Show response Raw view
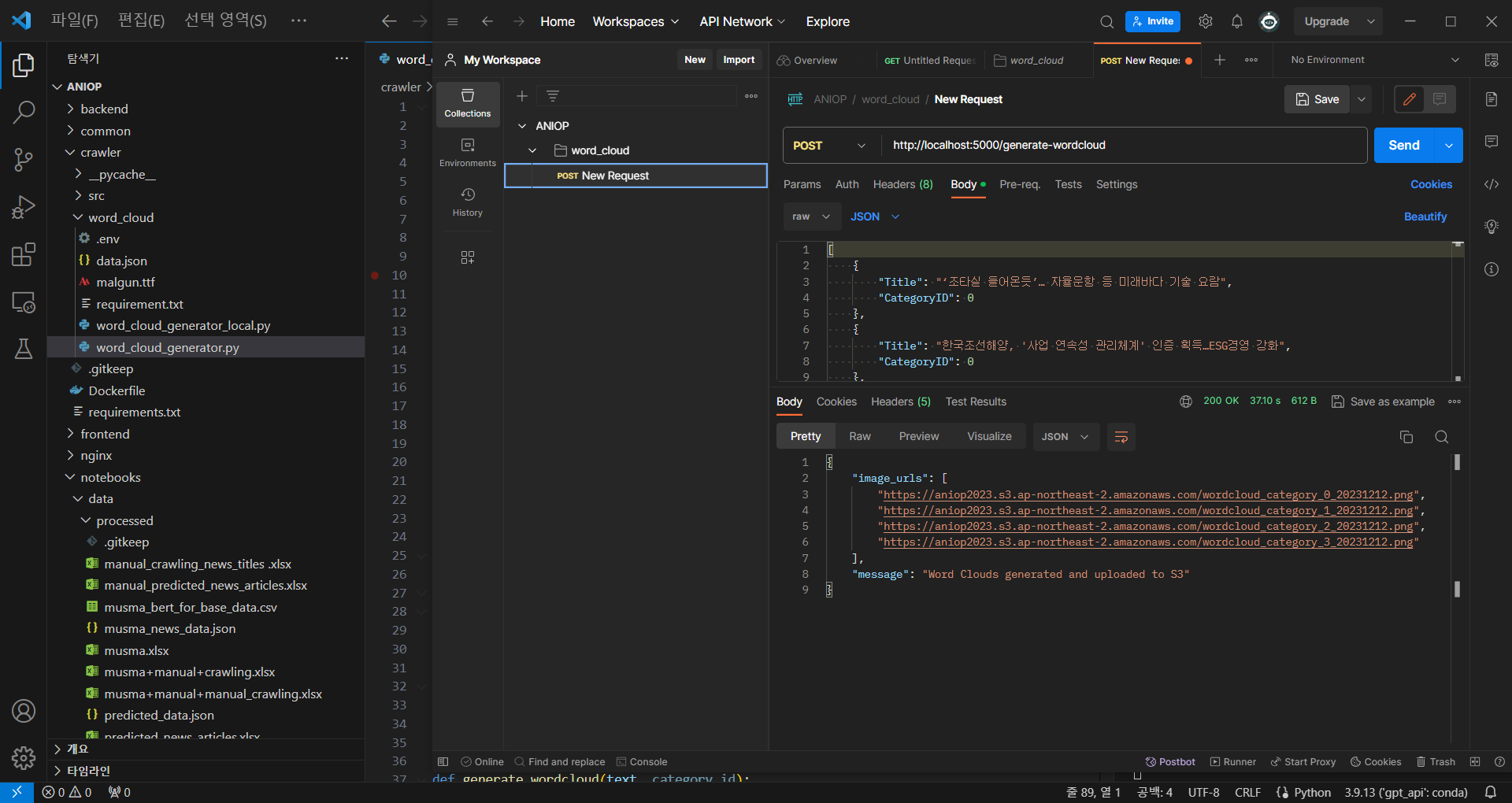 pos(860,437)
